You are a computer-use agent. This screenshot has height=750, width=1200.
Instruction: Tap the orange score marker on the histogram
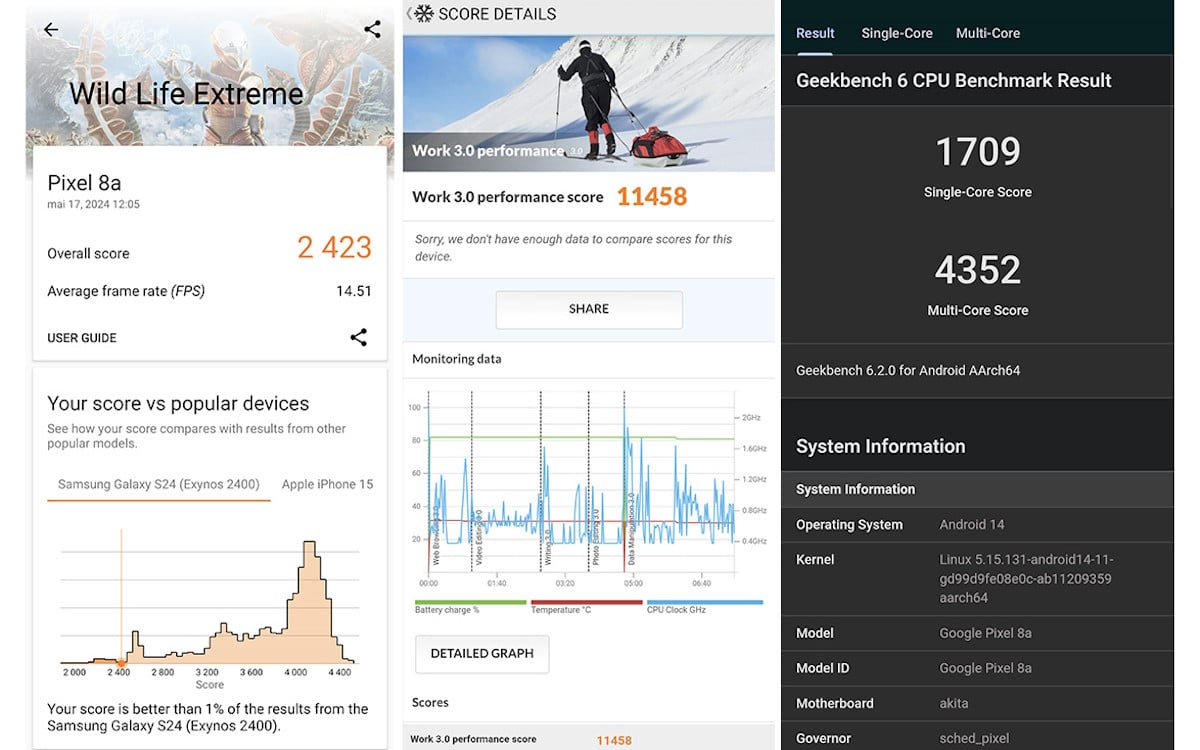121,662
